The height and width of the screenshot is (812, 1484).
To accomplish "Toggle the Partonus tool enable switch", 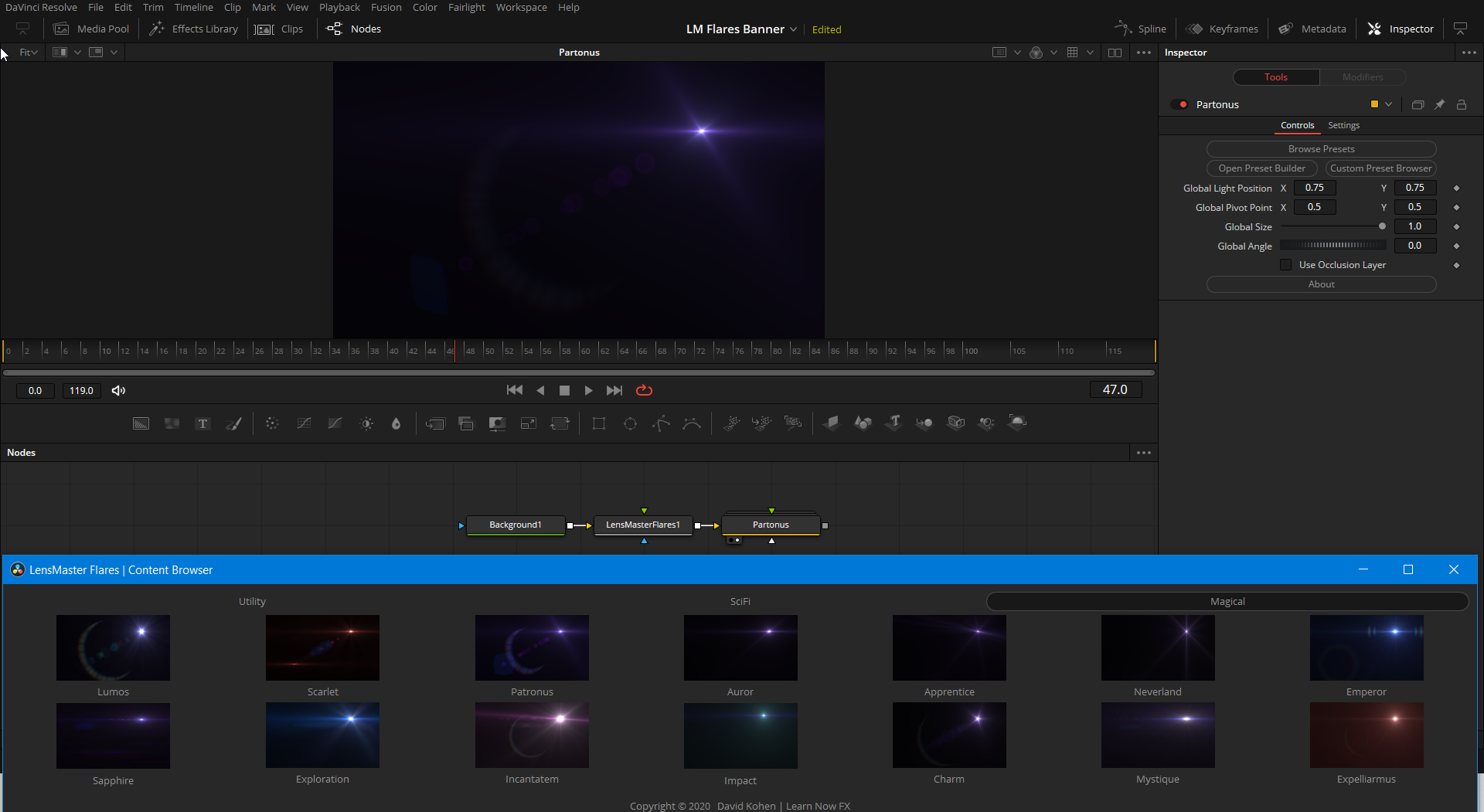I will [1179, 104].
